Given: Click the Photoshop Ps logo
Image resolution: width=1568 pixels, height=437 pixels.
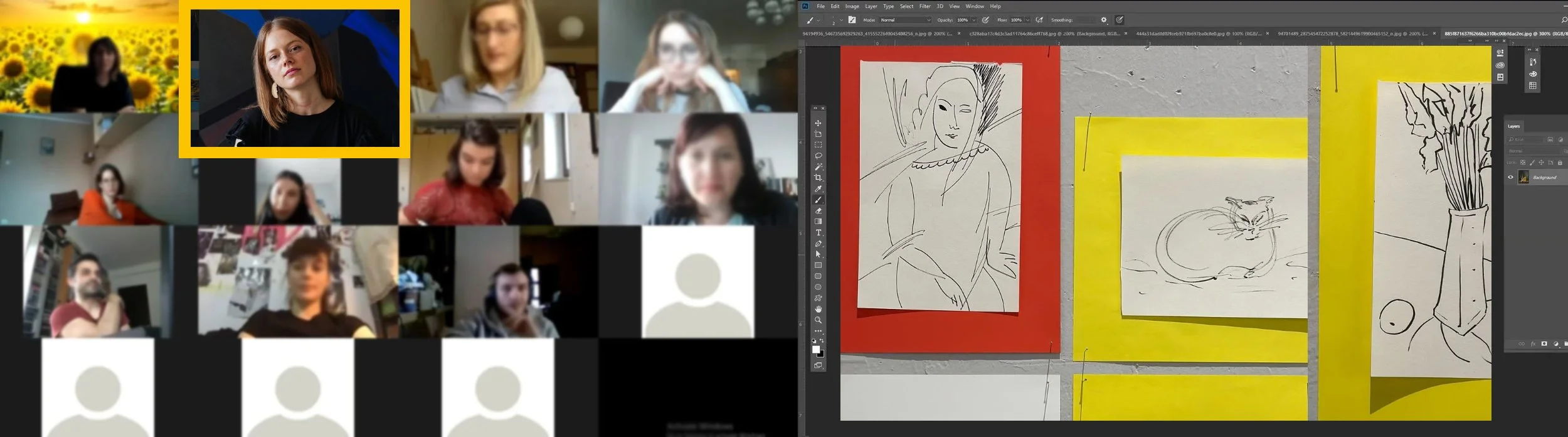Looking at the screenshot, I should 805,6.
